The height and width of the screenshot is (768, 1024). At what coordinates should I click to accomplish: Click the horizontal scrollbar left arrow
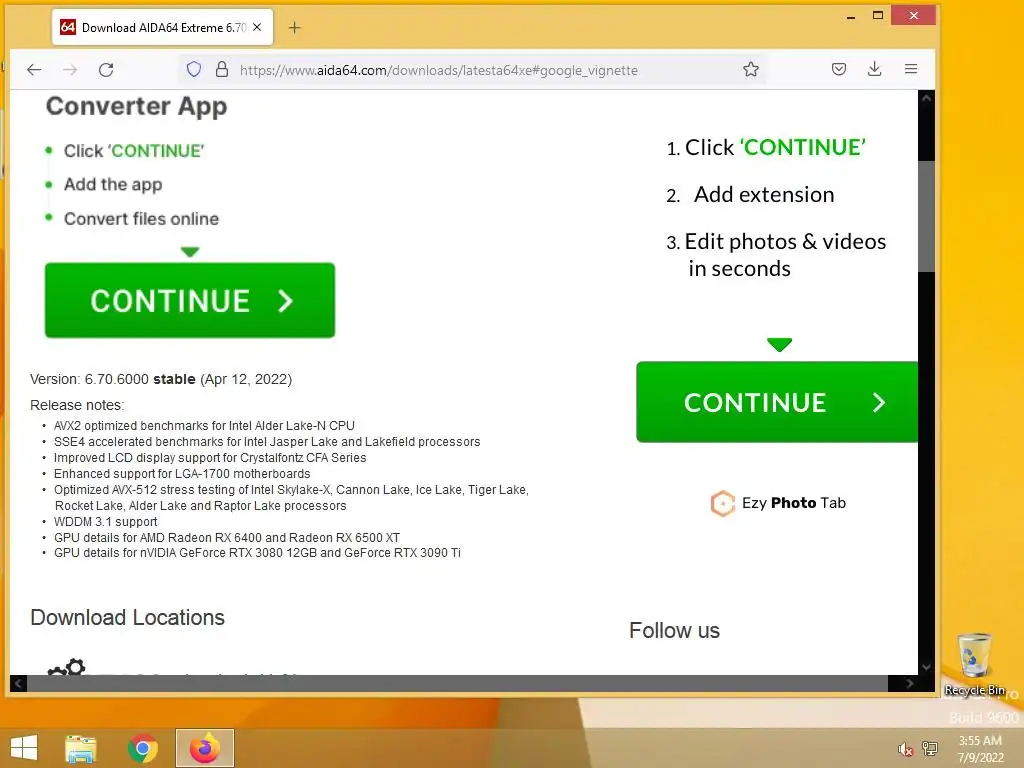tap(18, 684)
